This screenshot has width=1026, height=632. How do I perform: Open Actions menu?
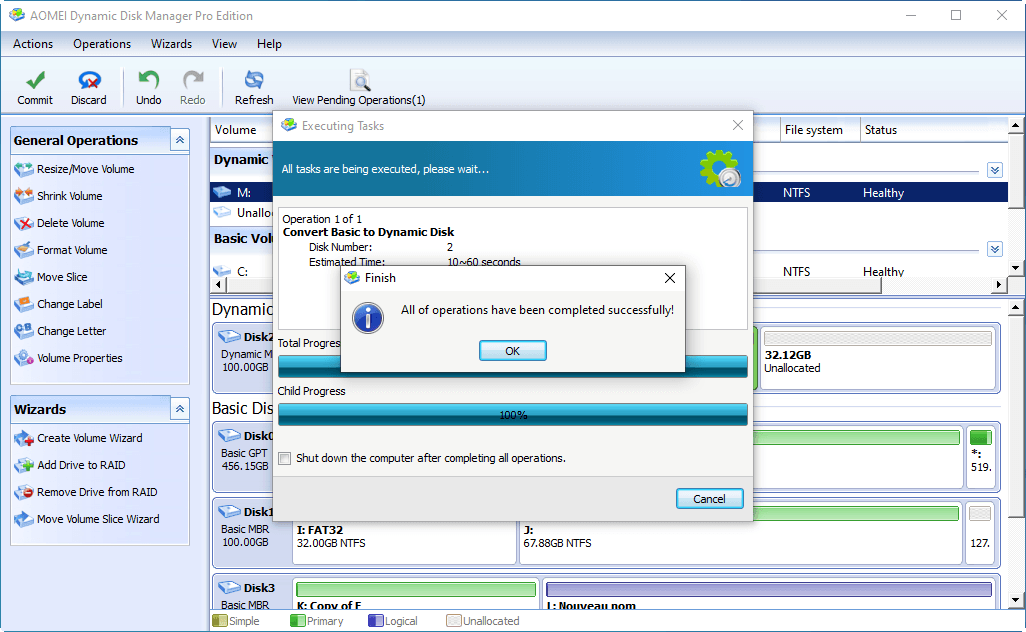pos(33,44)
